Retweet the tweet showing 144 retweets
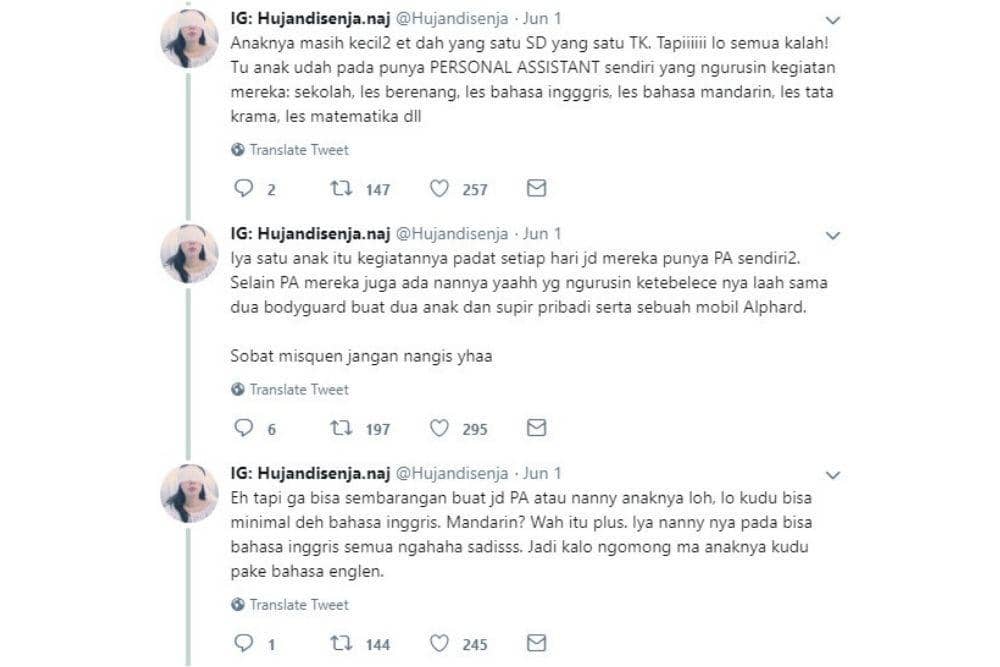The image size is (1000, 667). [x=341, y=643]
